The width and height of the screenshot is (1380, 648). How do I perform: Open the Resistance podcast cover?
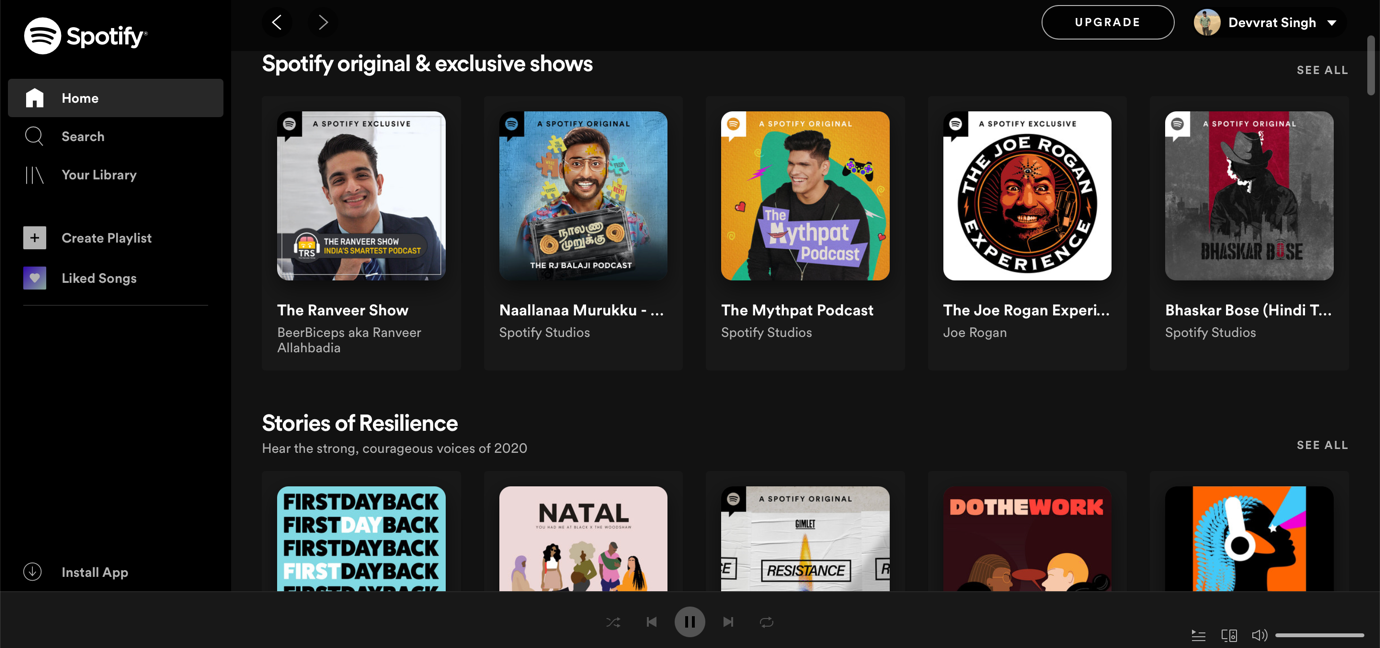tap(805, 539)
